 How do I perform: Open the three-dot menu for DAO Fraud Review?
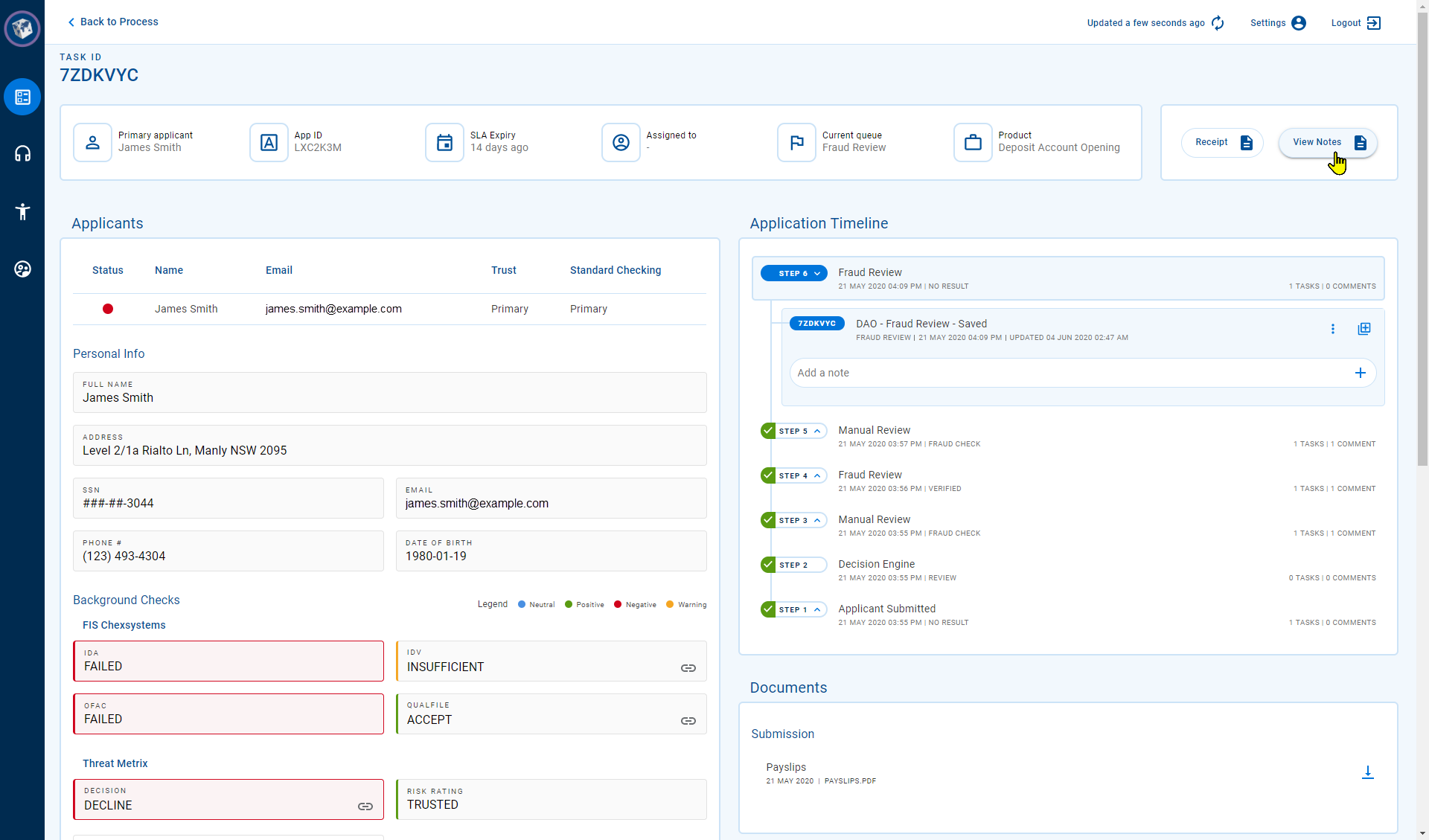[1332, 329]
